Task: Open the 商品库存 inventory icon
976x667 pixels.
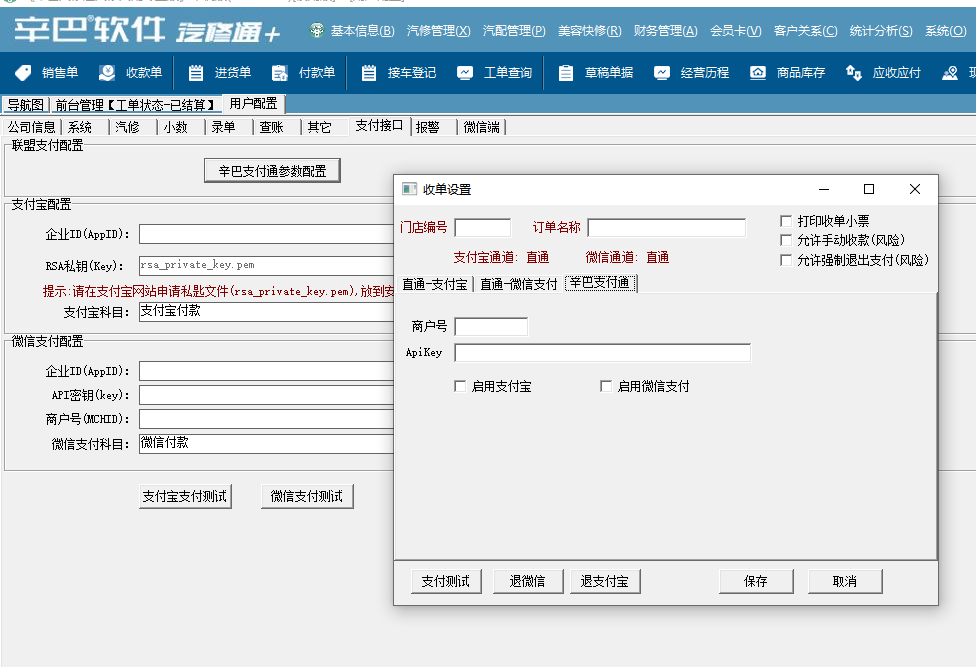Action: [x=758, y=73]
